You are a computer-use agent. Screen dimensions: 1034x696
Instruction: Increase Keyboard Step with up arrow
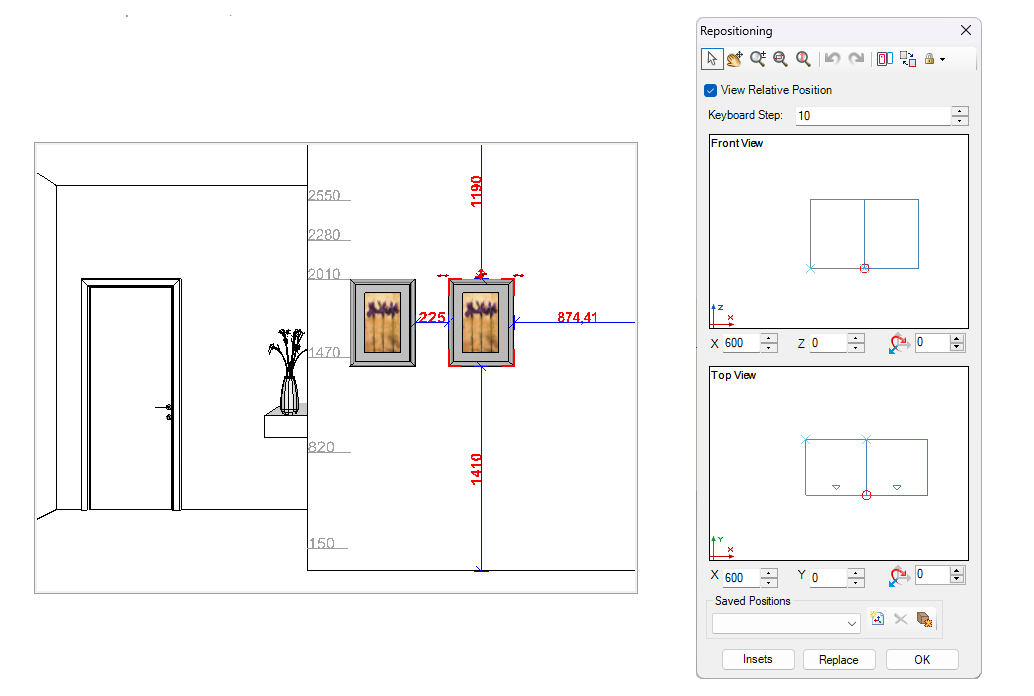click(960, 111)
